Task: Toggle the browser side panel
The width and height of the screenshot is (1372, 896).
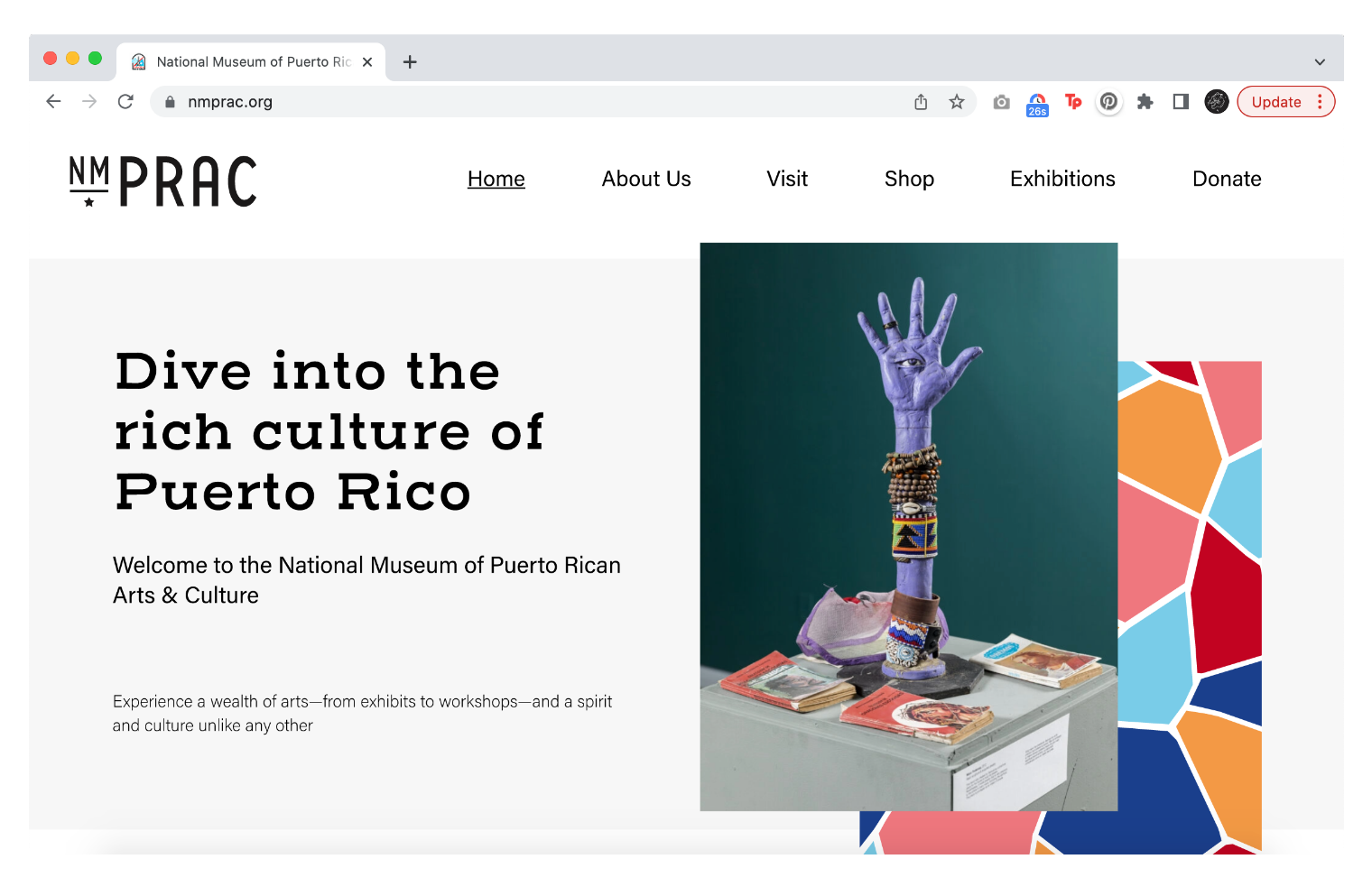Action: coord(1181,102)
